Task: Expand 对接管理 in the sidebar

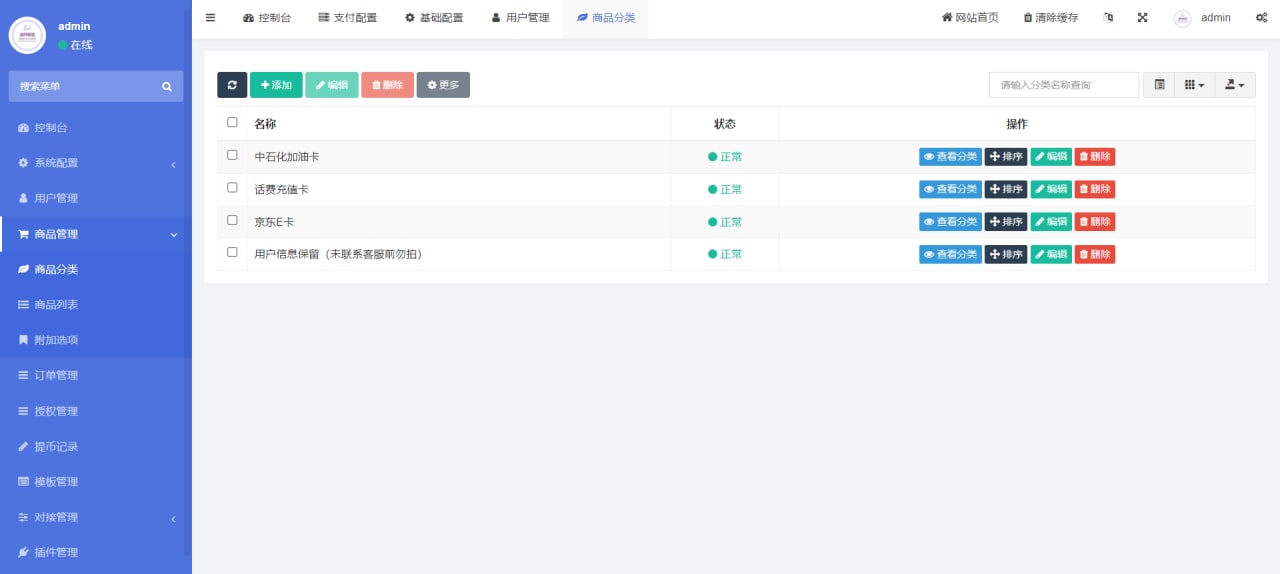Action: pos(96,517)
